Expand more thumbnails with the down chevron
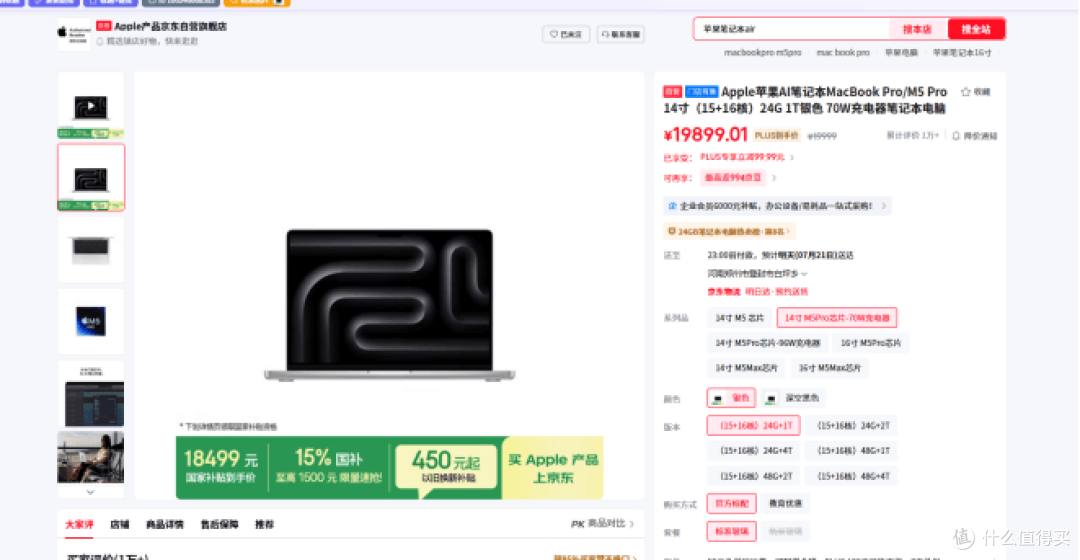This screenshot has height=560, width=1080. [90, 492]
